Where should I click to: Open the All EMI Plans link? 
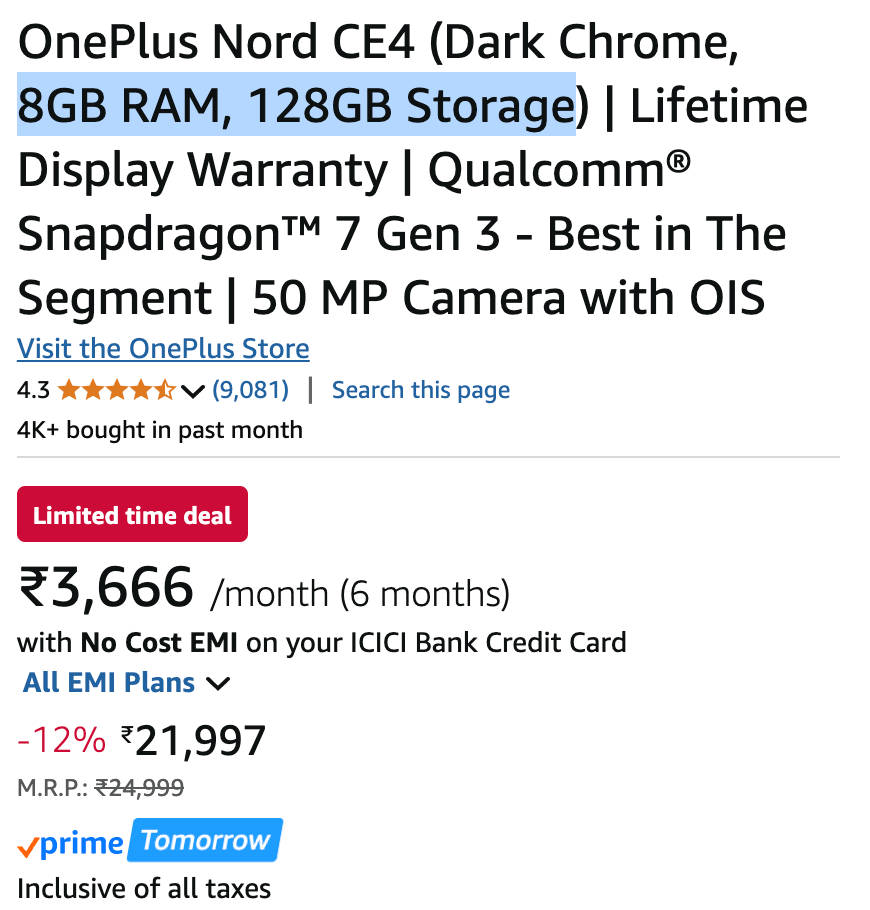point(109,683)
